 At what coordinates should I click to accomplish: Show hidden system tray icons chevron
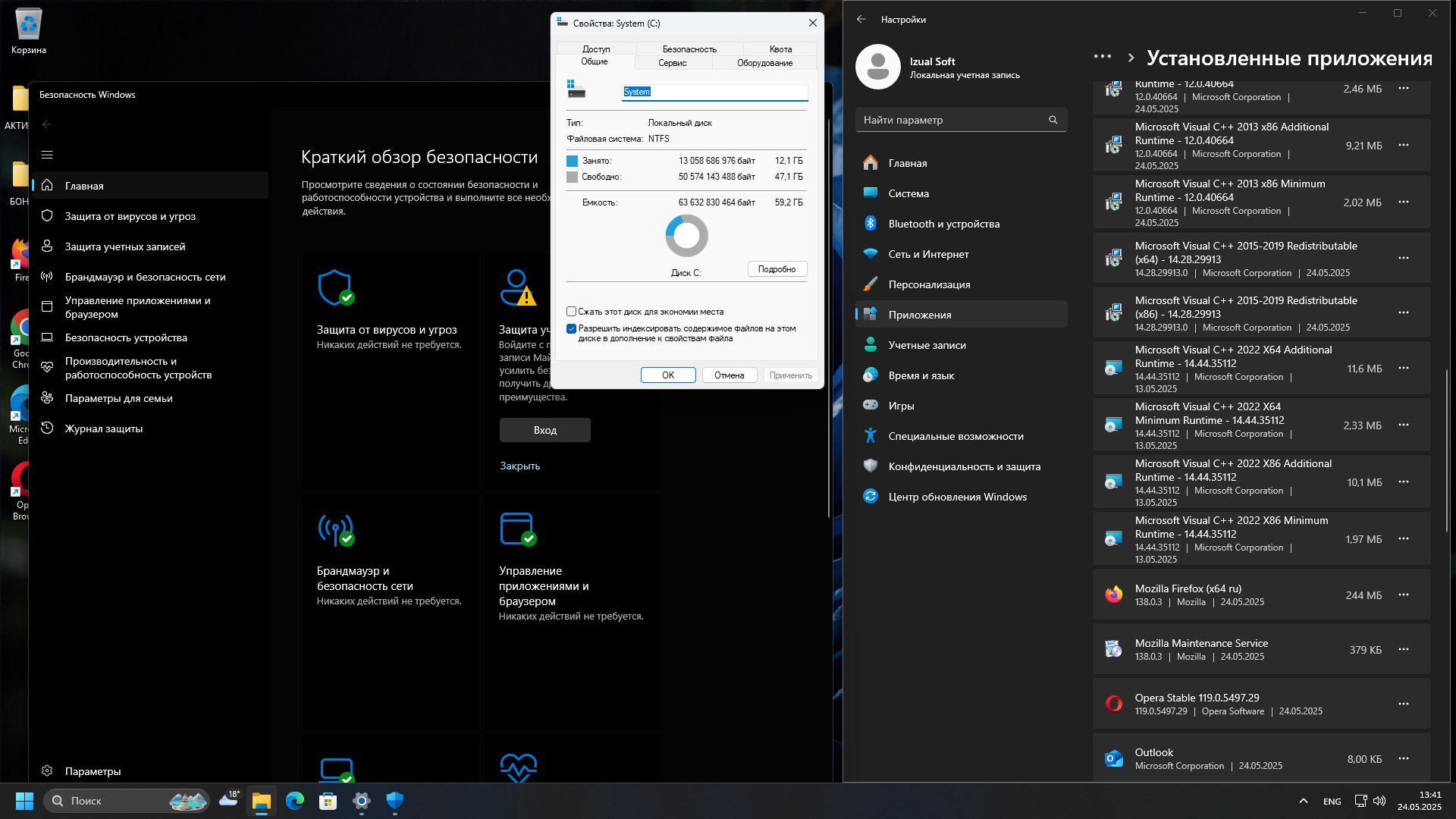point(1303,801)
